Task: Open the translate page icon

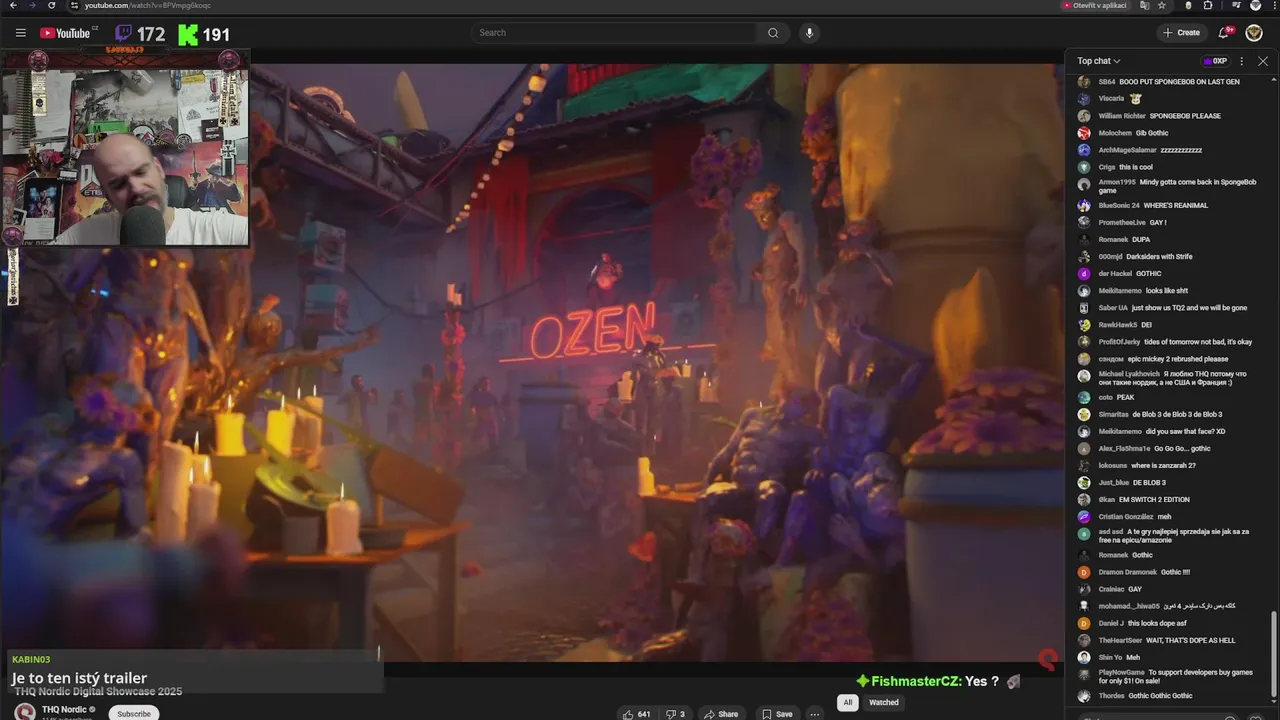Action: (x=1144, y=5)
